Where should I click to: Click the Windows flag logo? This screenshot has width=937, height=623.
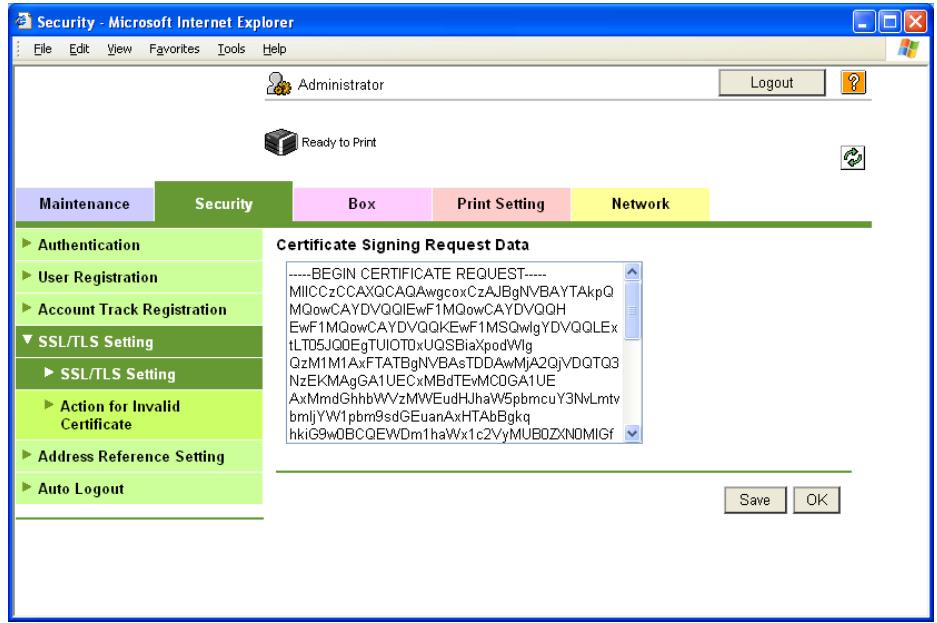[908, 48]
